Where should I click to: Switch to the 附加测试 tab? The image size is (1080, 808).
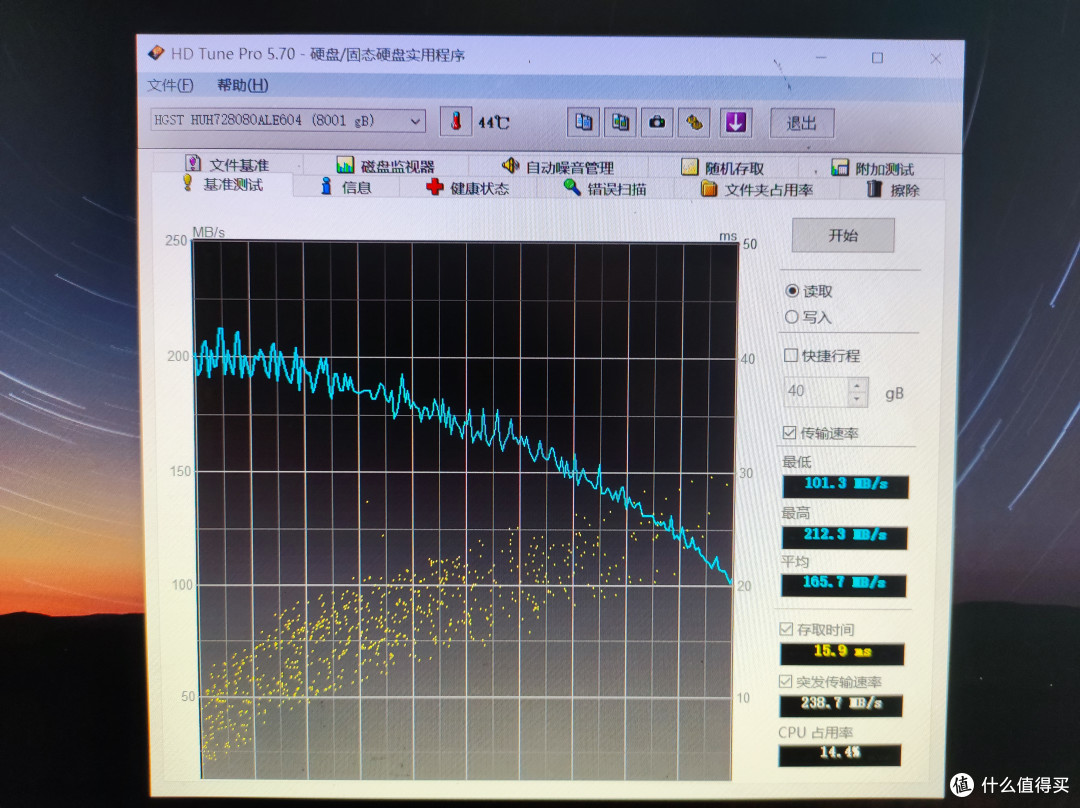[x=873, y=169]
